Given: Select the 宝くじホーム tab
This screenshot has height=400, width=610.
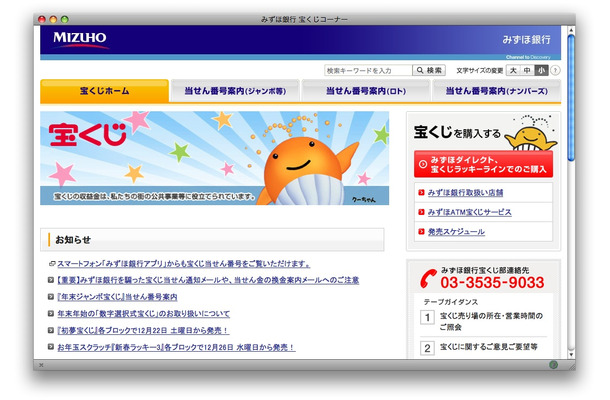Looking at the screenshot, I should (104, 91).
